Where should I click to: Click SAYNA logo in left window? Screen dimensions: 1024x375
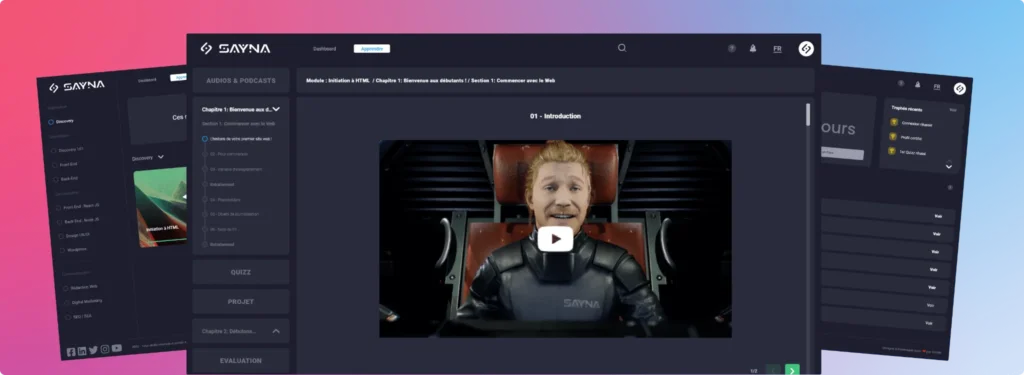coord(76,86)
